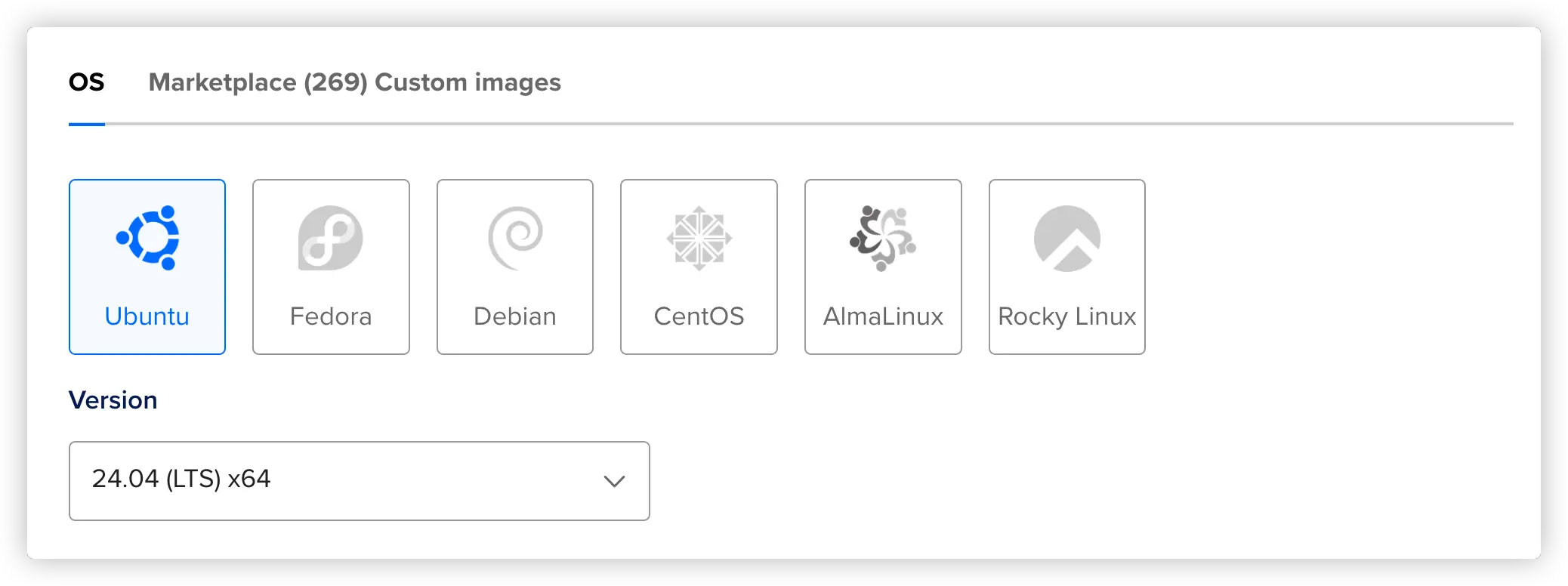Click the Fedora logo icon

pyautogui.click(x=331, y=238)
